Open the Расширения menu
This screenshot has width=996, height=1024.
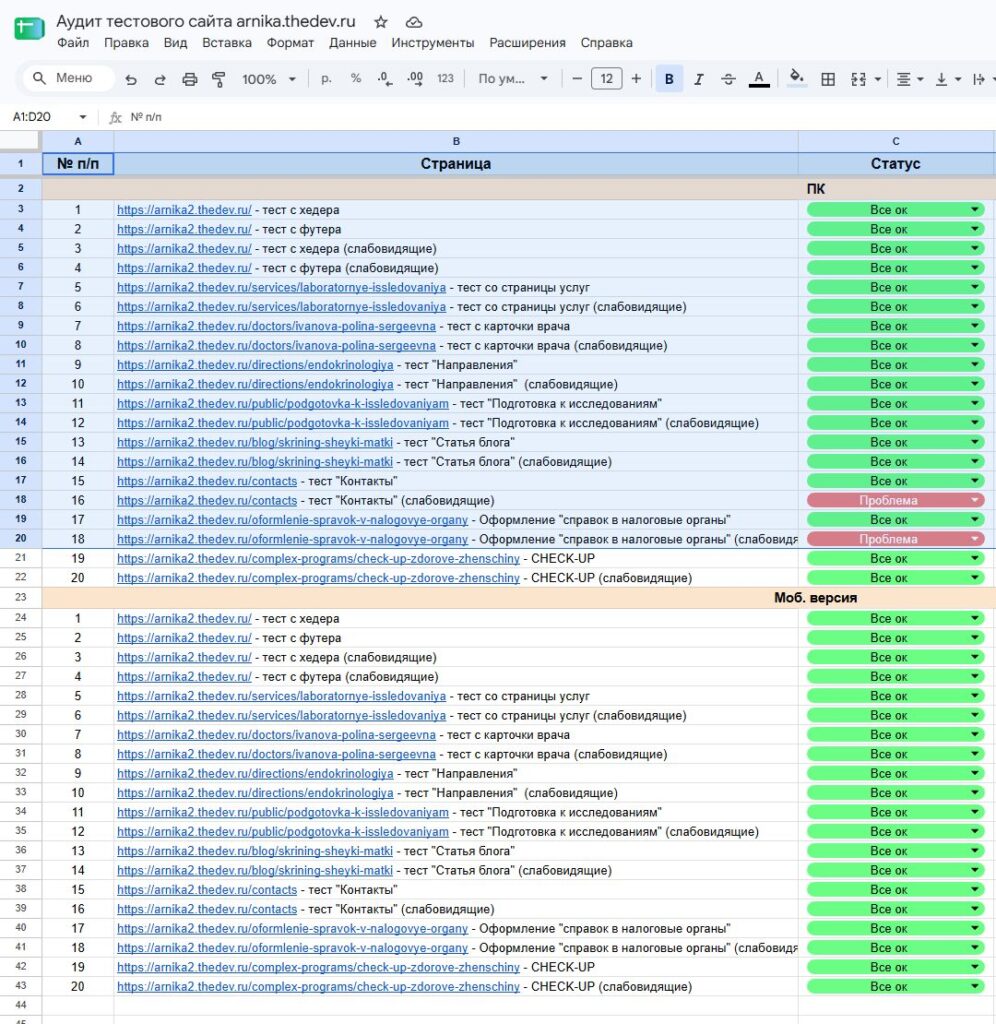click(527, 42)
